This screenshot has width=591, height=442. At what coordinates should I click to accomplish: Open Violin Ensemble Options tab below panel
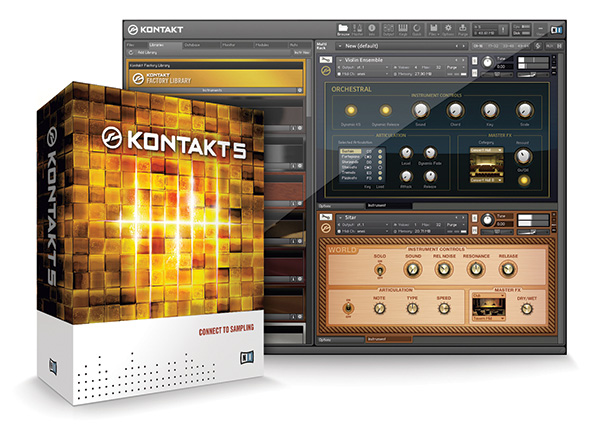tap(341, 206)
